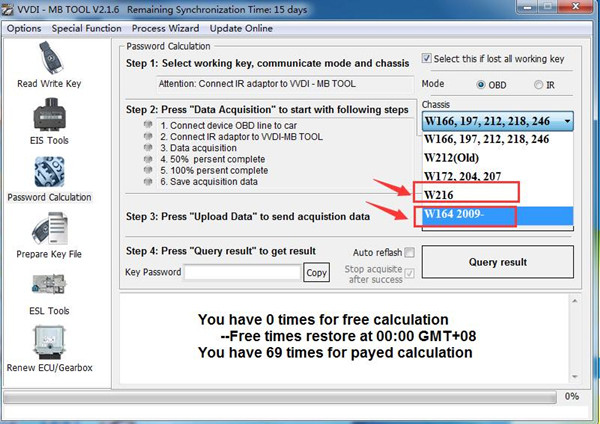Choose W212(Old) chassis option

click(497, 158)
